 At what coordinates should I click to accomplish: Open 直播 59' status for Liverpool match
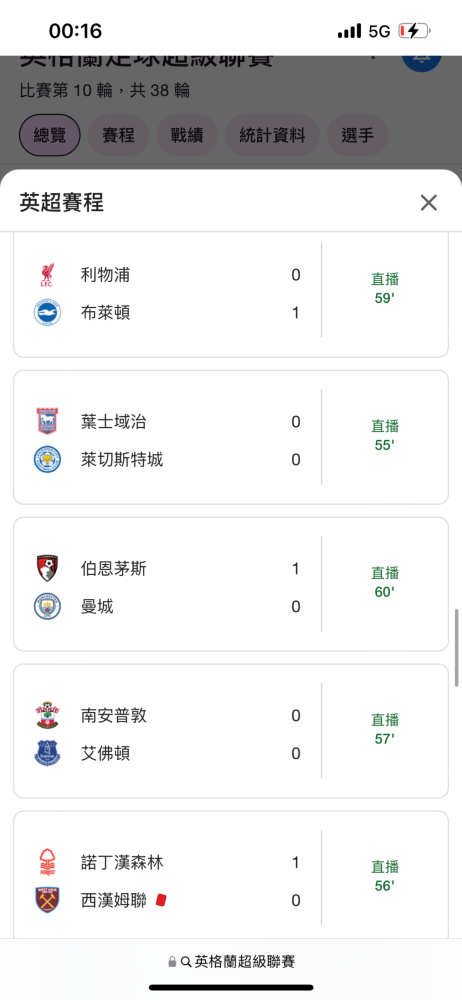tap(385, 289)
